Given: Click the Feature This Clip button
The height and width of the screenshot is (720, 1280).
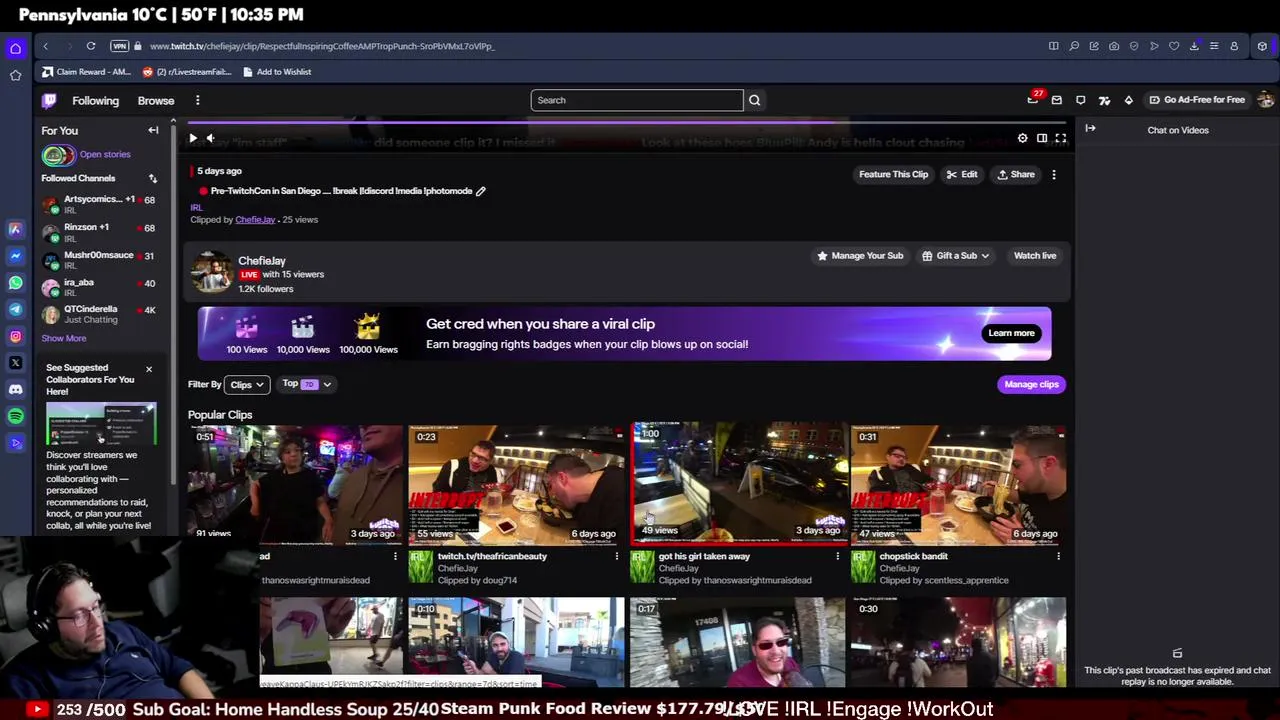Looking at the screenshot, I should tap(893, 175).
